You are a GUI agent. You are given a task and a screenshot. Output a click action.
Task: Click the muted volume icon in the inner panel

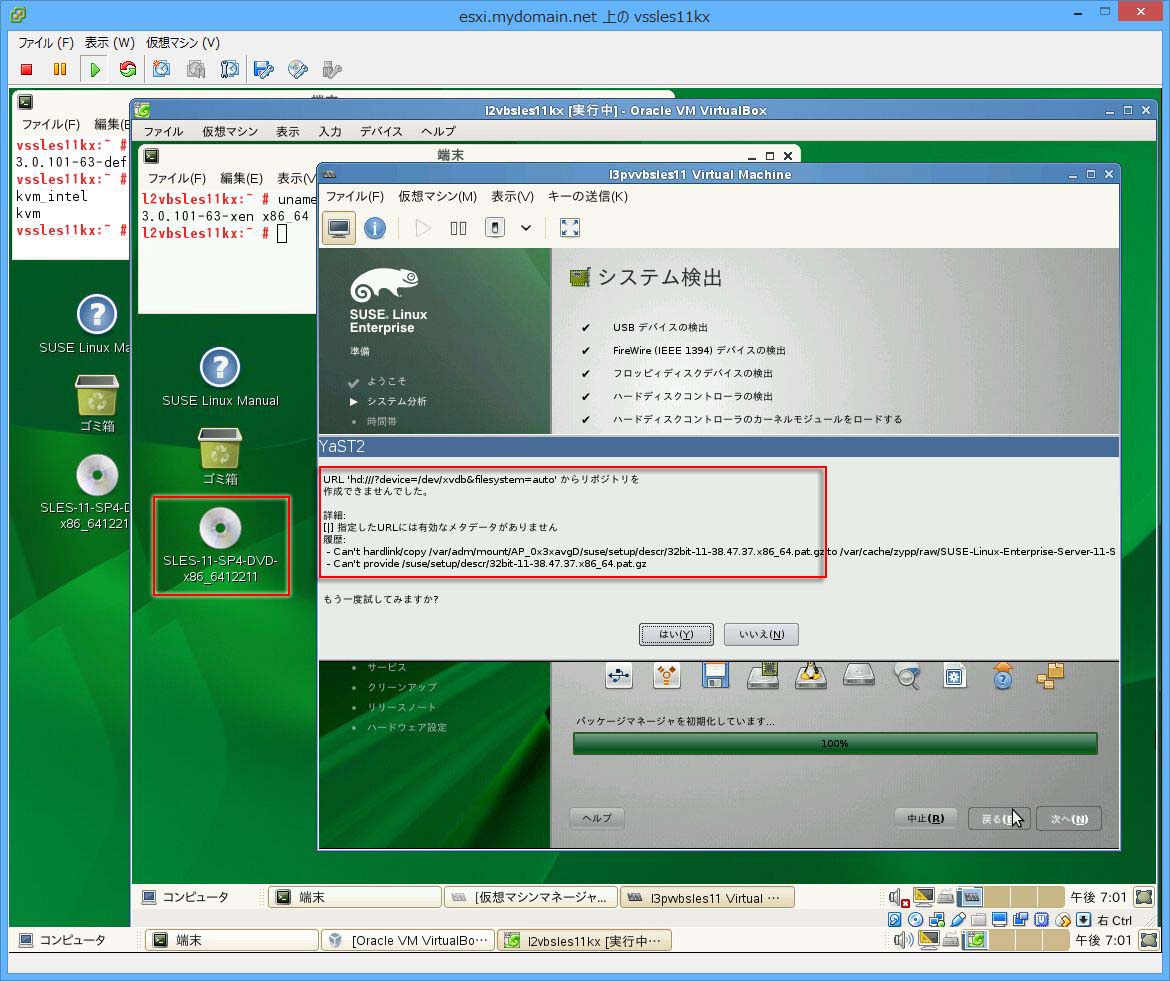(x=898, y=897)
